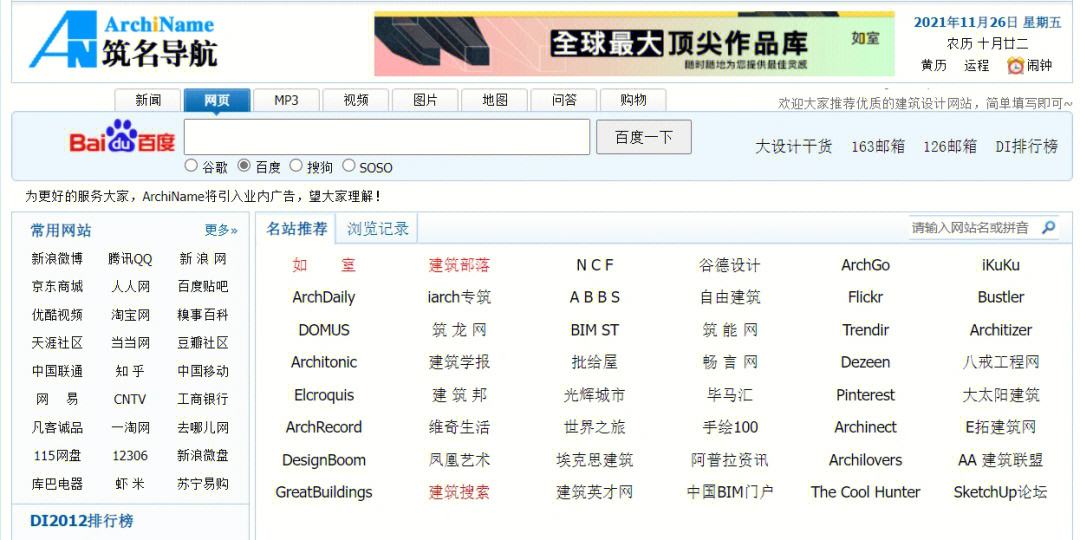Open the 知乎 link
Image resolution: width=1080 pixels, height=540 pixels.
pyautogui.click(x=130, y=371)
